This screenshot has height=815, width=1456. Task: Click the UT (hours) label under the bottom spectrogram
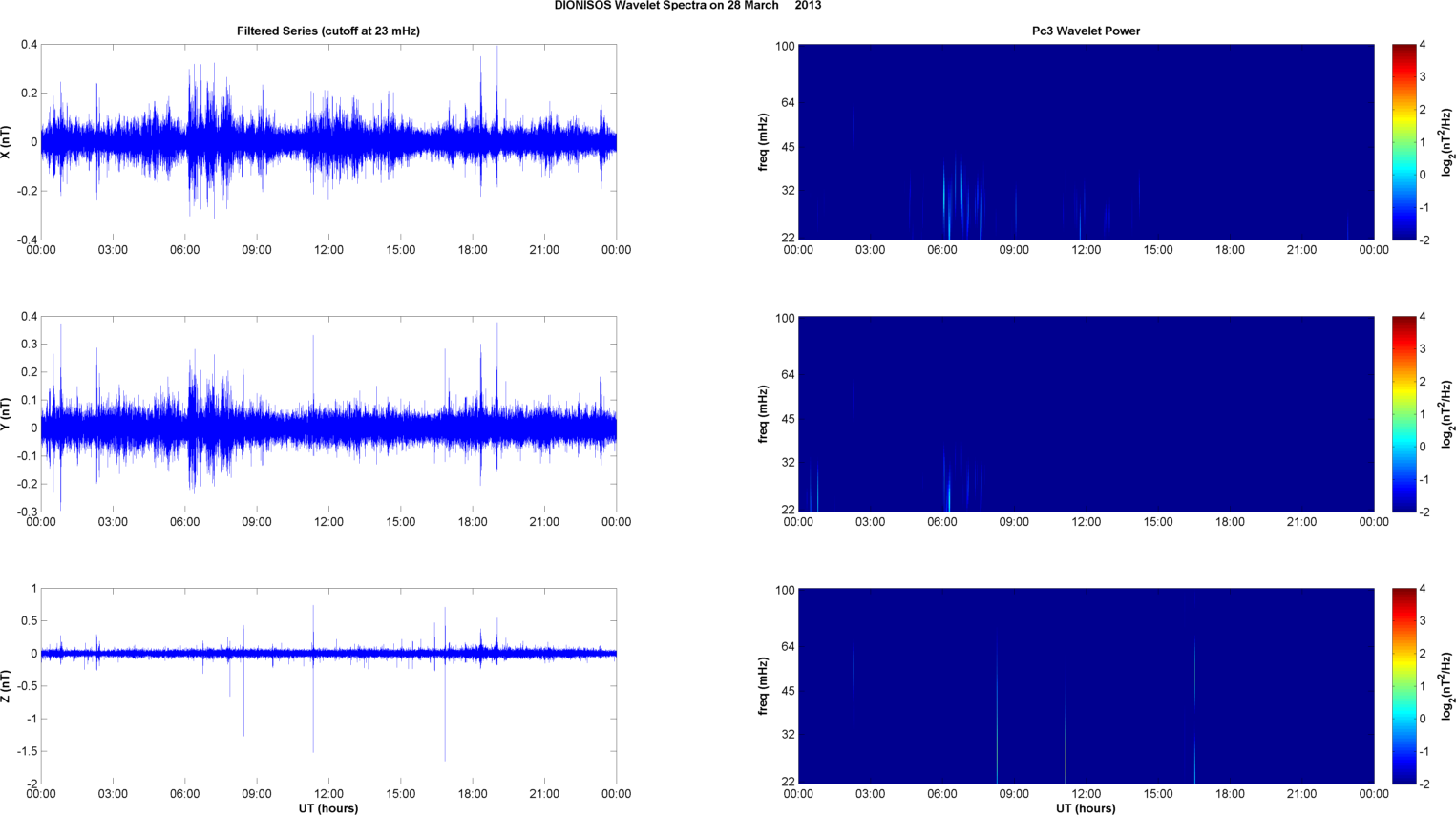(1086, 808)
